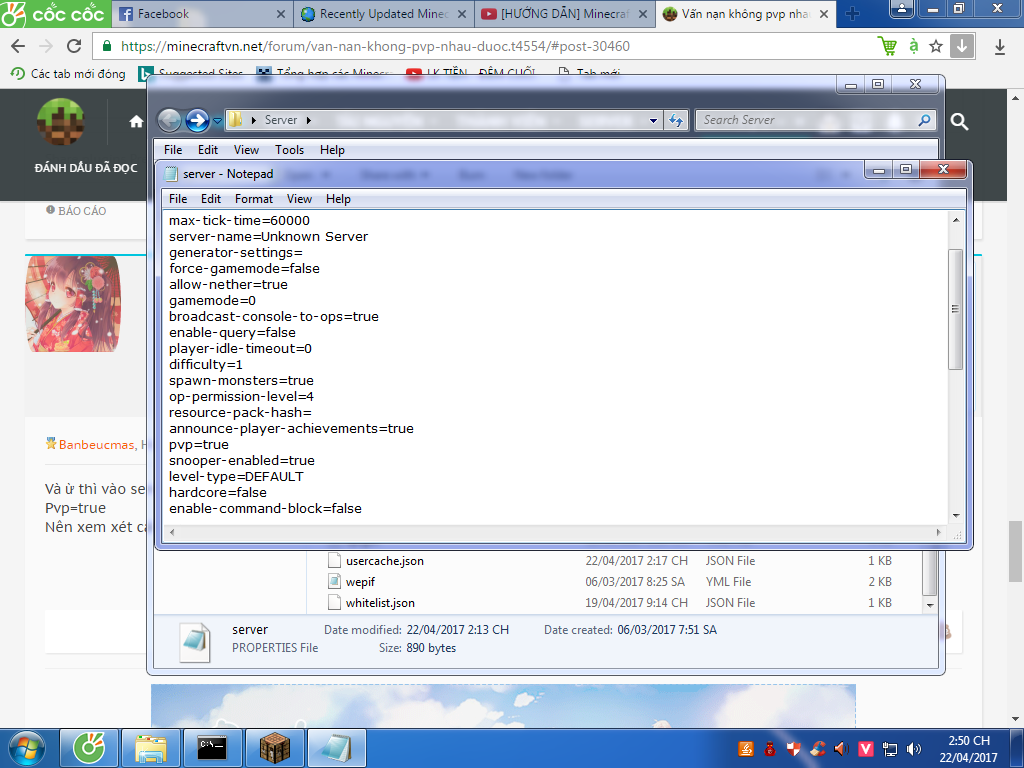The height and width of the screenshot is (768, 1024).
Task: Click ĐÁNH DẤU ĐÃ ĐỌC link
Action: click(86, 168)
